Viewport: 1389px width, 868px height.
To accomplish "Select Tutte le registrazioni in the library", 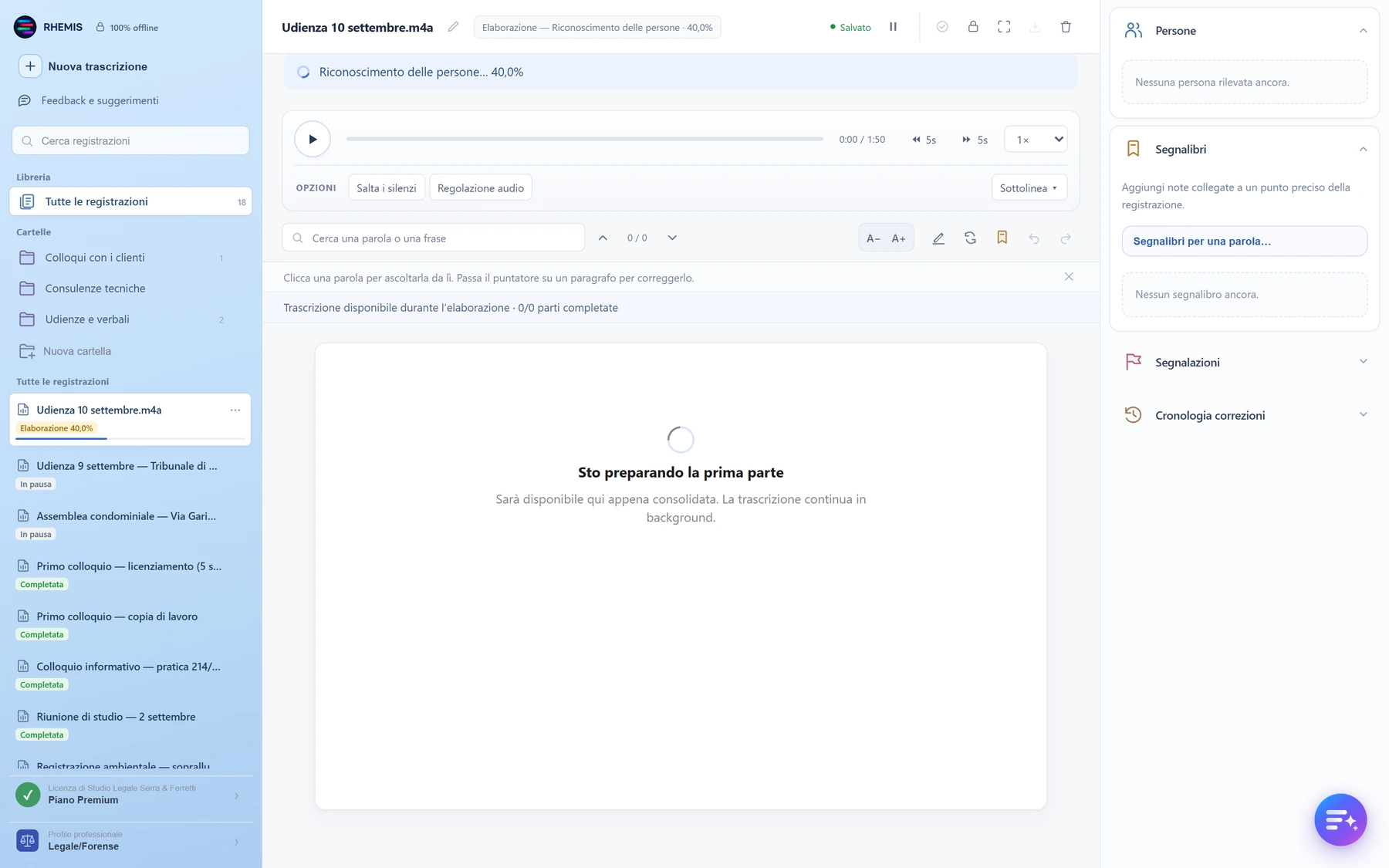I will coord(130,201).
